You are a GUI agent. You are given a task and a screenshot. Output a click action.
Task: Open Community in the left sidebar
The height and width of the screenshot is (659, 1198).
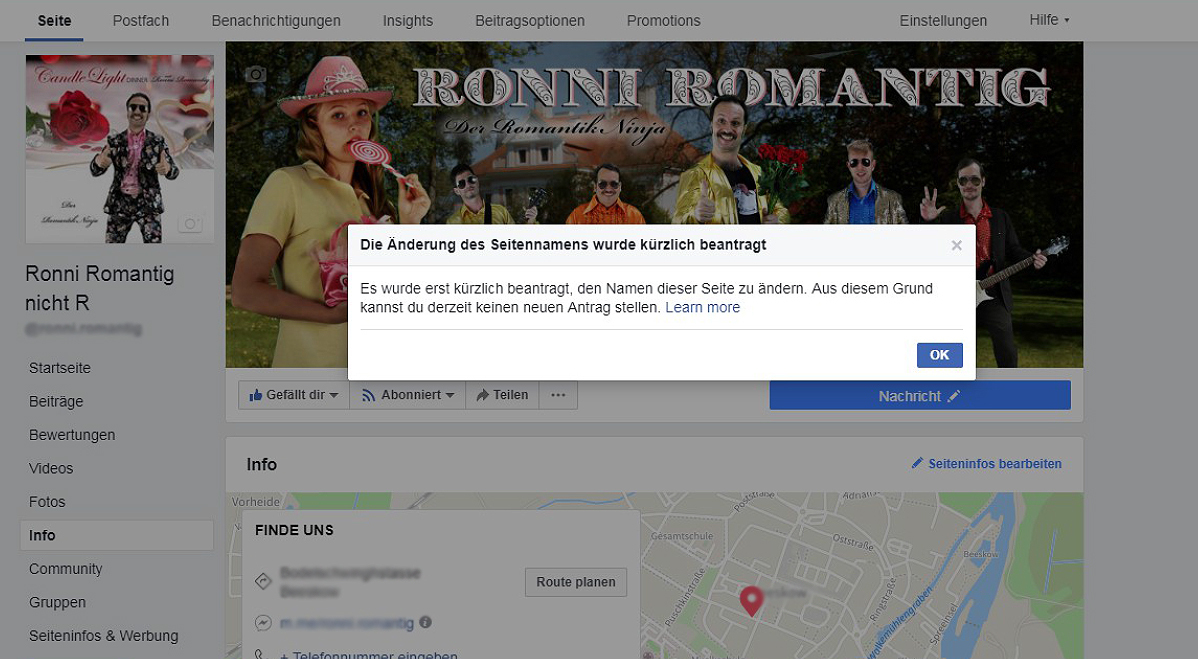[x=66, y=569]
